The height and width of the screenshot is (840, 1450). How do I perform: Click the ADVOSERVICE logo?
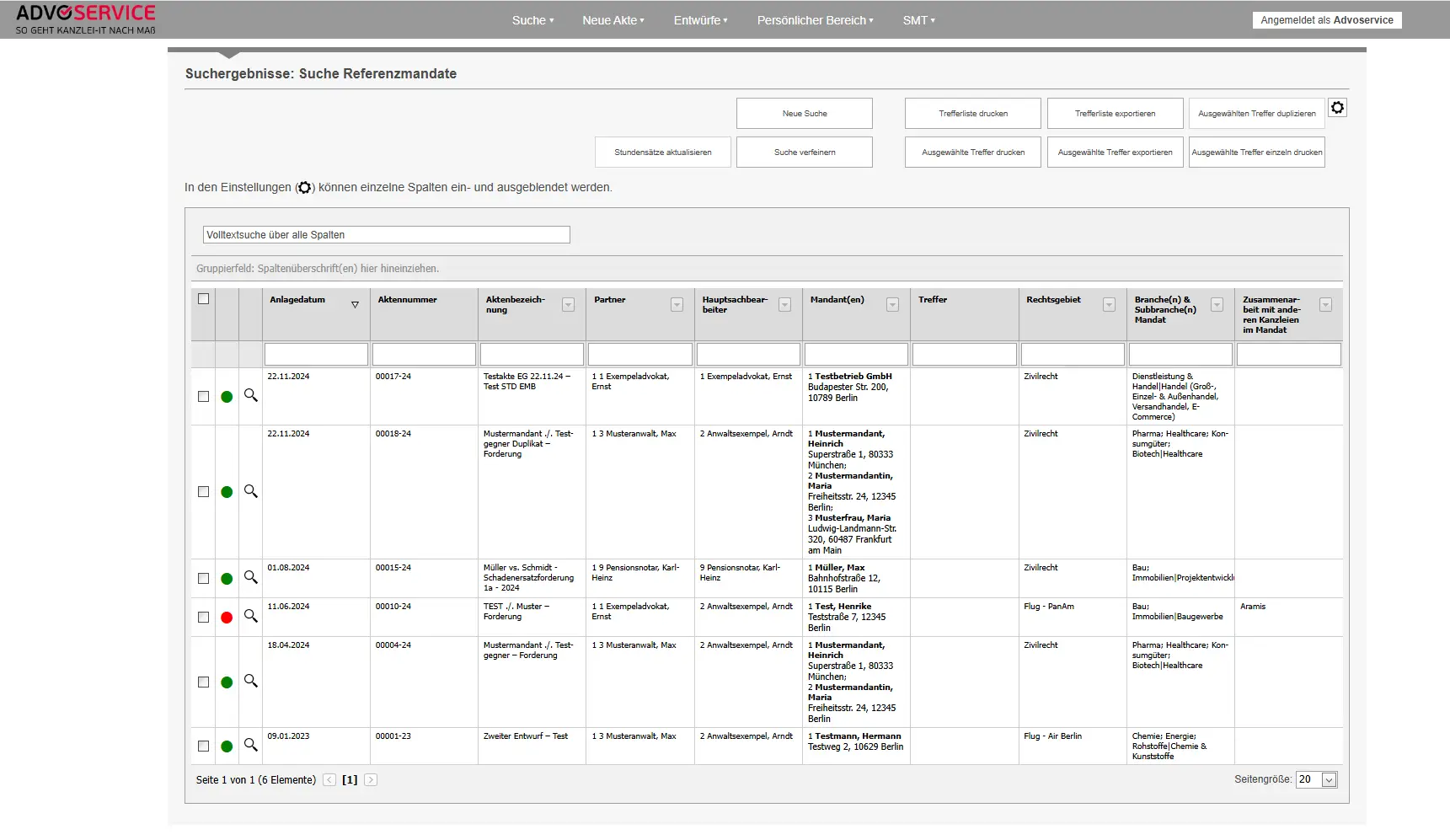pos(86,19)
